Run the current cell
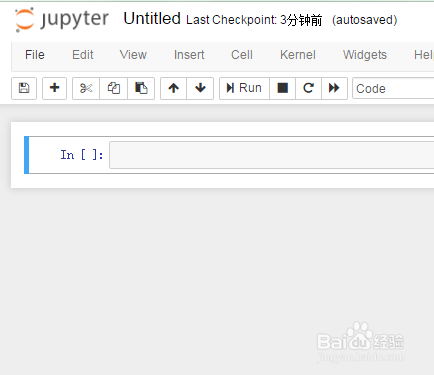This screenshot has width=434, height=375. click(244, 88)
